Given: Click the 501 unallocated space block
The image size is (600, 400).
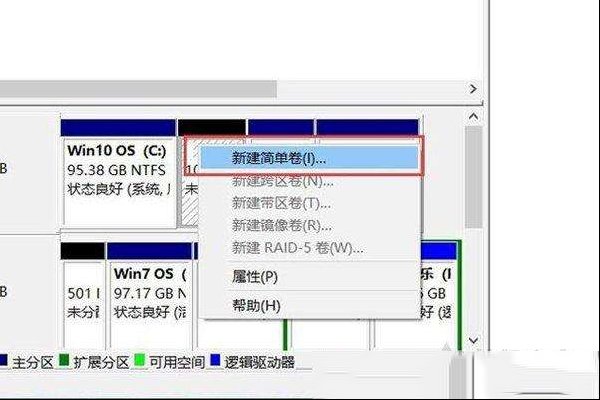Looking at the screenshot, I should pos(83,295).
